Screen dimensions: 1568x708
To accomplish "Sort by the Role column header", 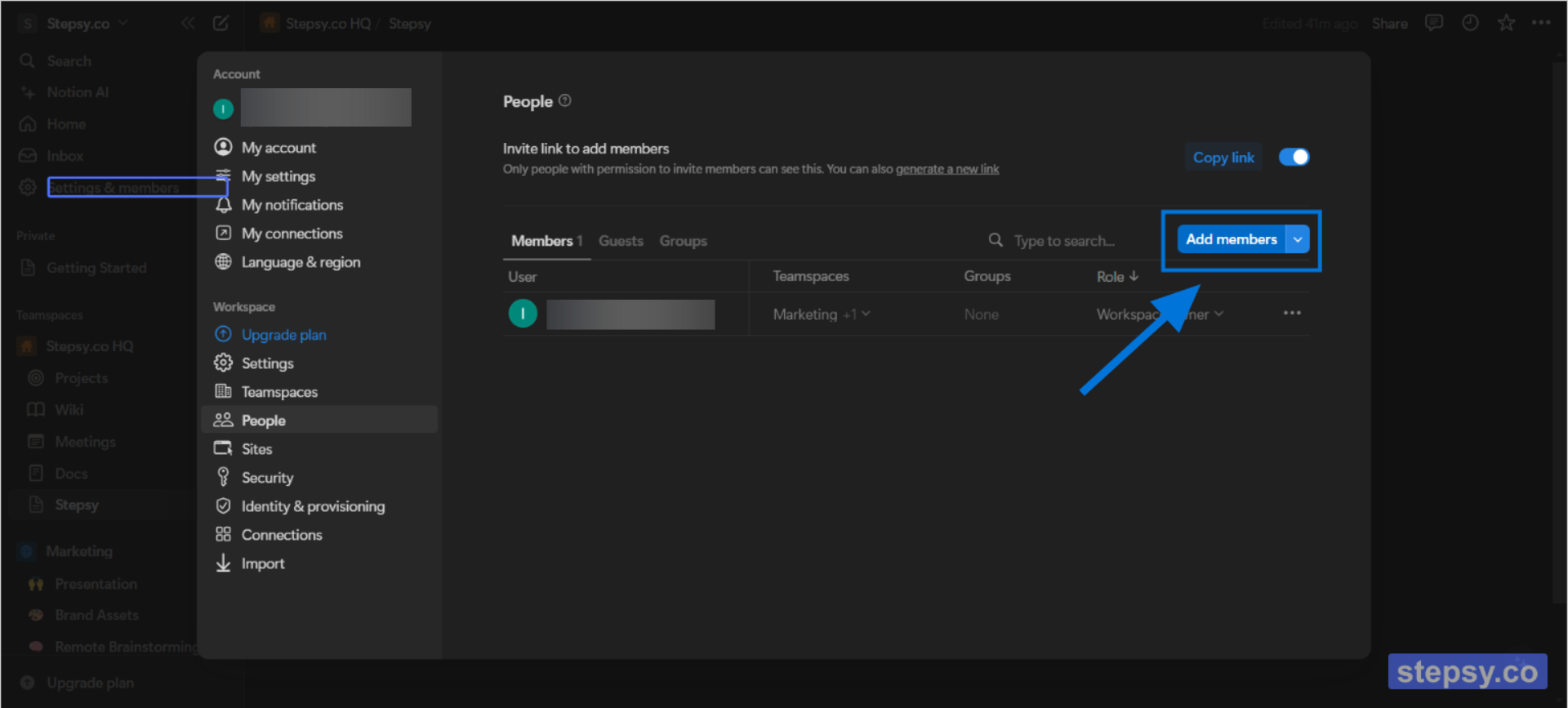I will pos(1117,277).
